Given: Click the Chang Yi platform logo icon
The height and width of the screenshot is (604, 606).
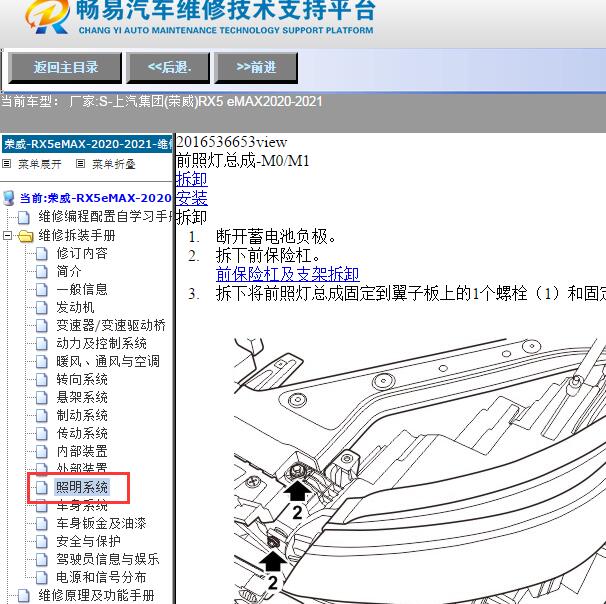Looking at the screenshot, I should [x=47, y=16].
